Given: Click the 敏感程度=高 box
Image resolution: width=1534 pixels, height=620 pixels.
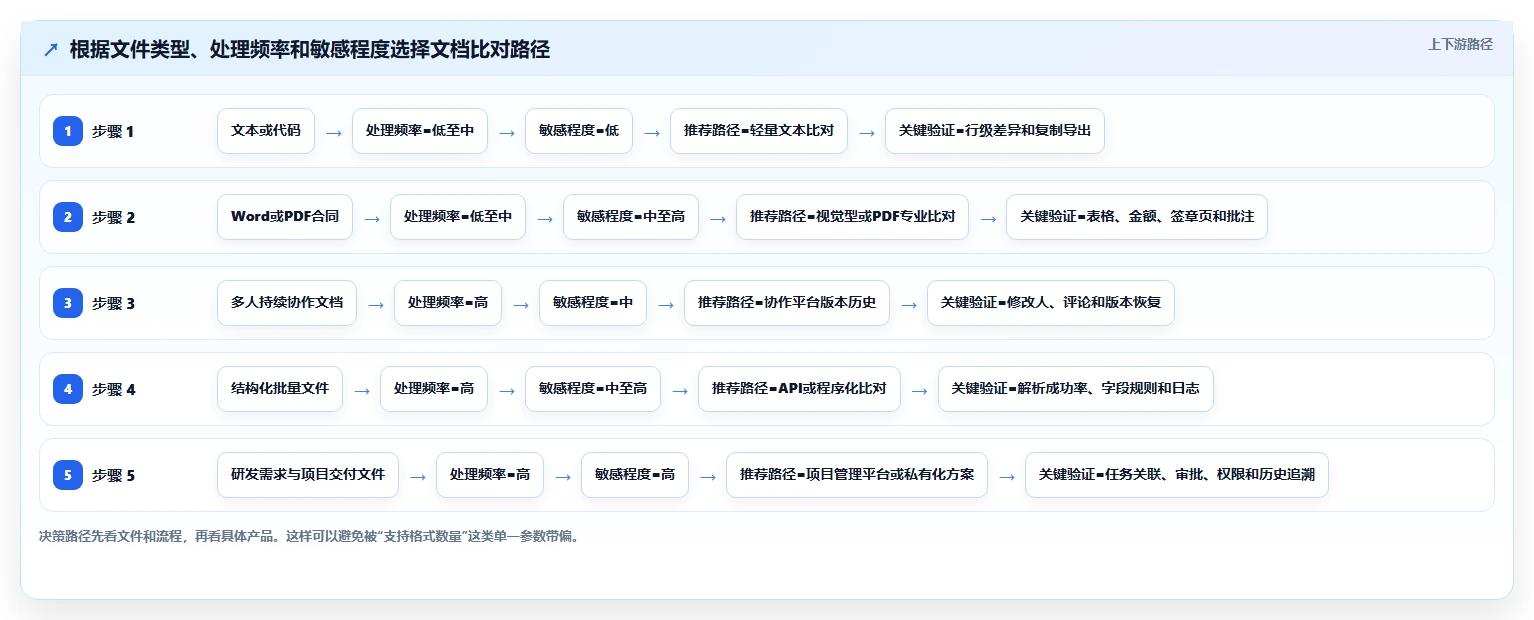Looking at the screenshot, I should [x=635, y=475].
